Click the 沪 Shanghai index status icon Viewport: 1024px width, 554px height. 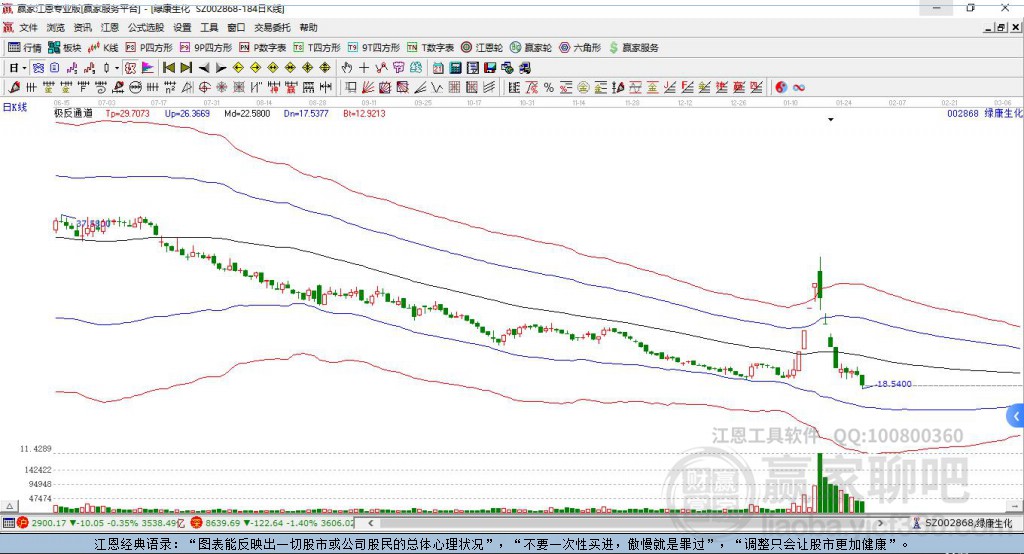tap(23, 523)
